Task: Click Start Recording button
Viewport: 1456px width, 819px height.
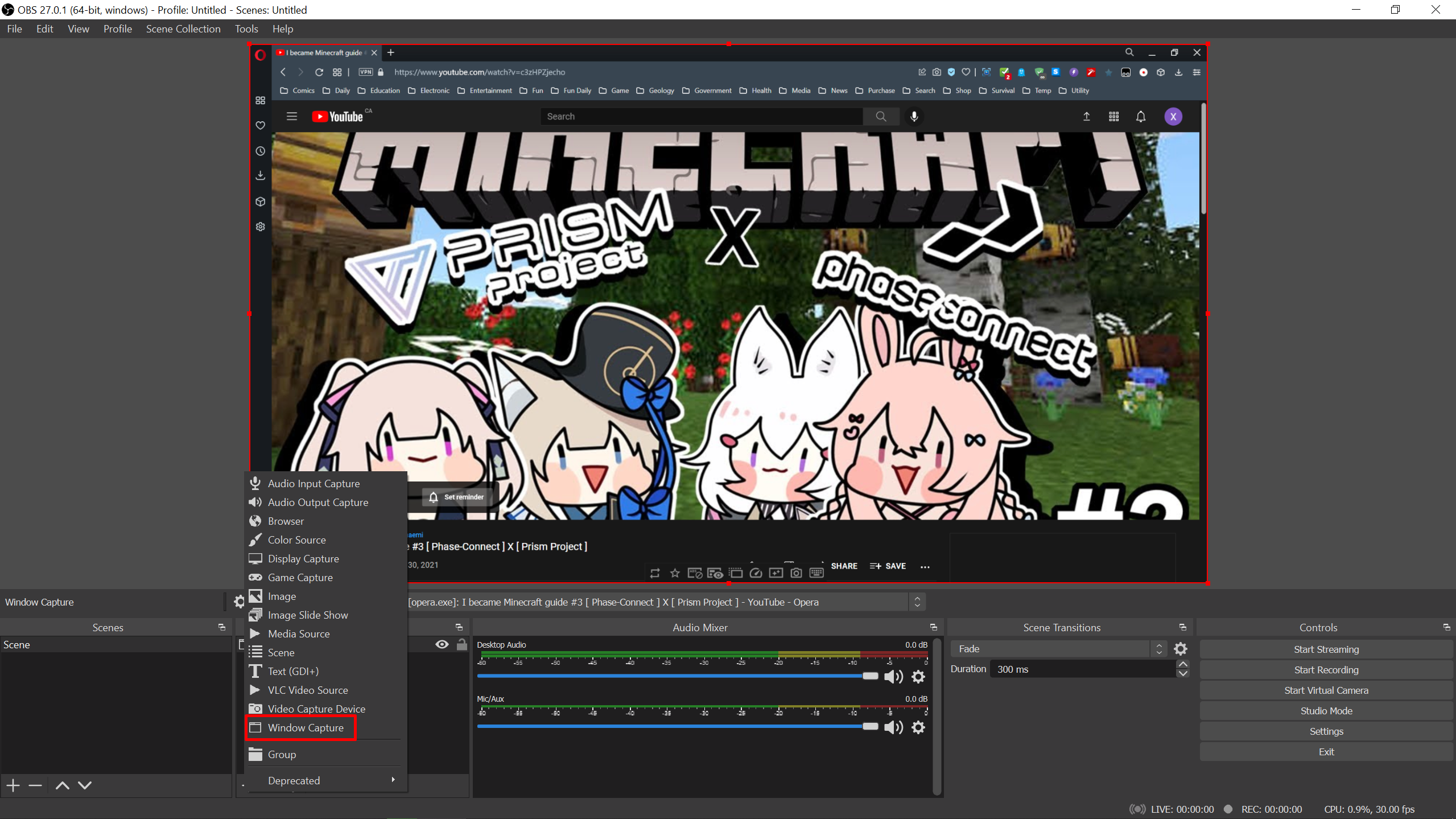Action: pyautogui.click(x=1326, y=670)
